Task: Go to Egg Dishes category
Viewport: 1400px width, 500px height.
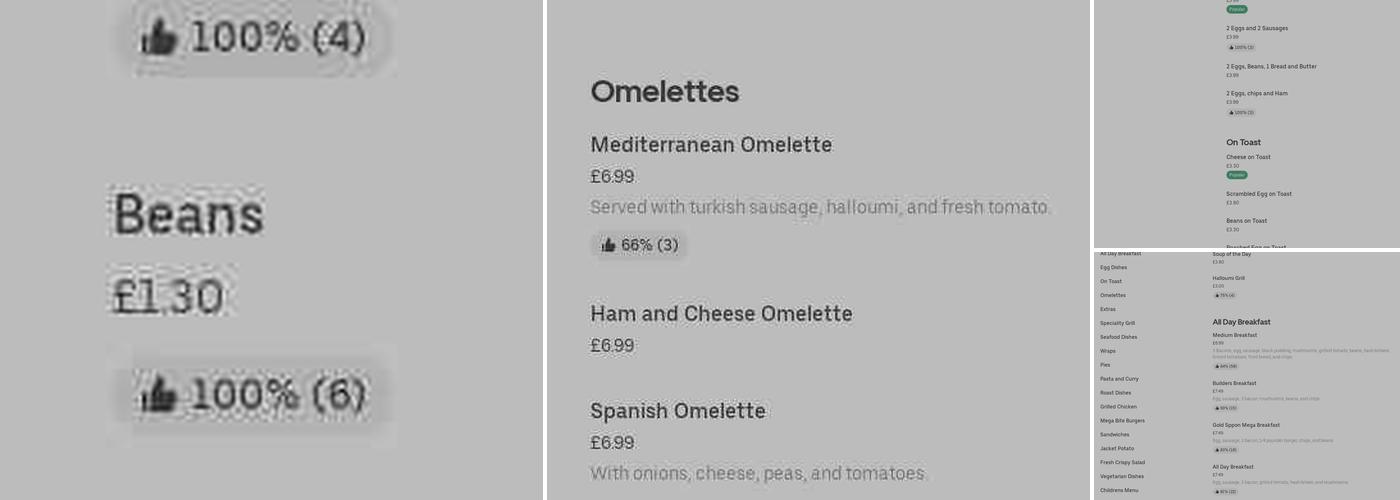Action: (1113, 267)
